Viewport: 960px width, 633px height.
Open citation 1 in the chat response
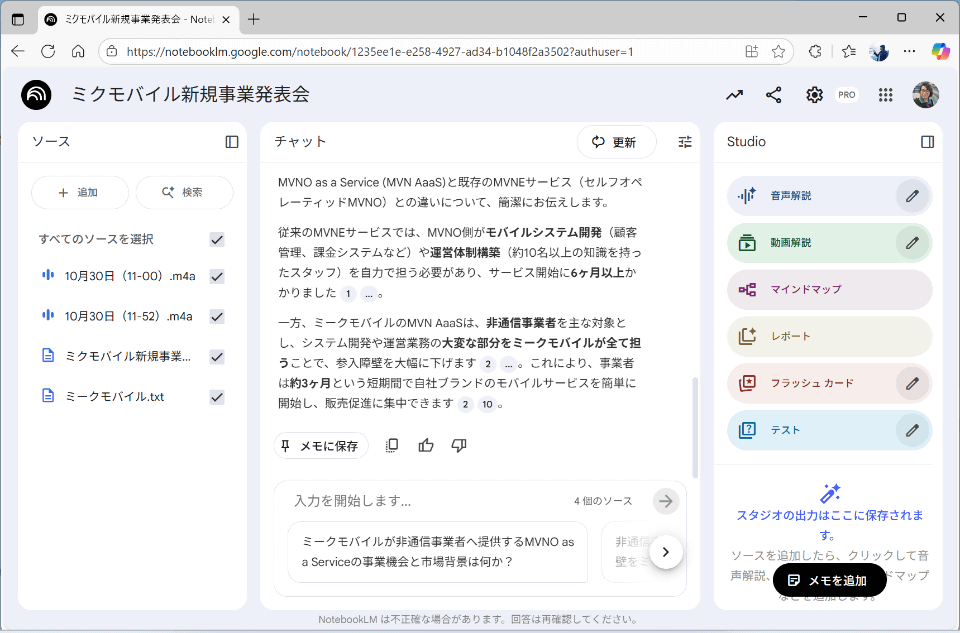pyautogui.click(x=348, y=294)
